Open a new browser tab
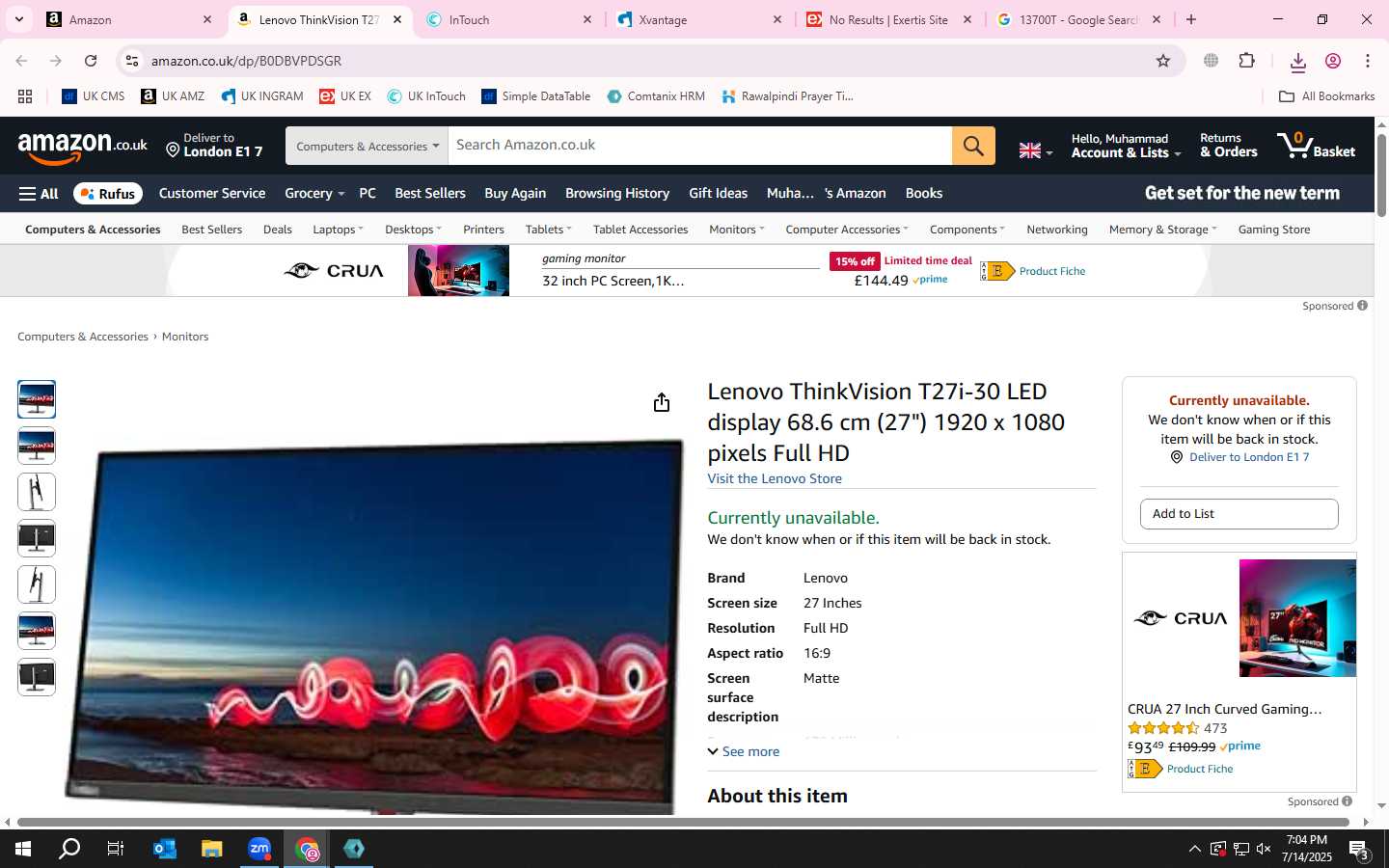 [1191, 19]
